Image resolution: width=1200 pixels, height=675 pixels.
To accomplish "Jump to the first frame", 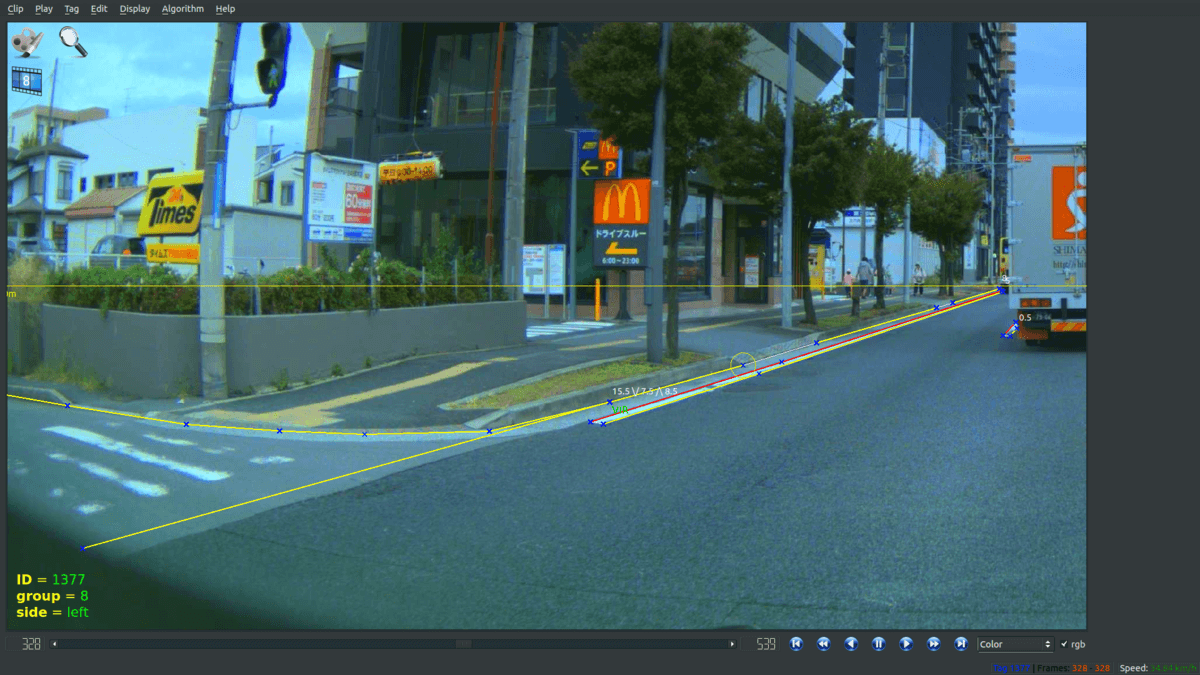I will pos(796,644).
